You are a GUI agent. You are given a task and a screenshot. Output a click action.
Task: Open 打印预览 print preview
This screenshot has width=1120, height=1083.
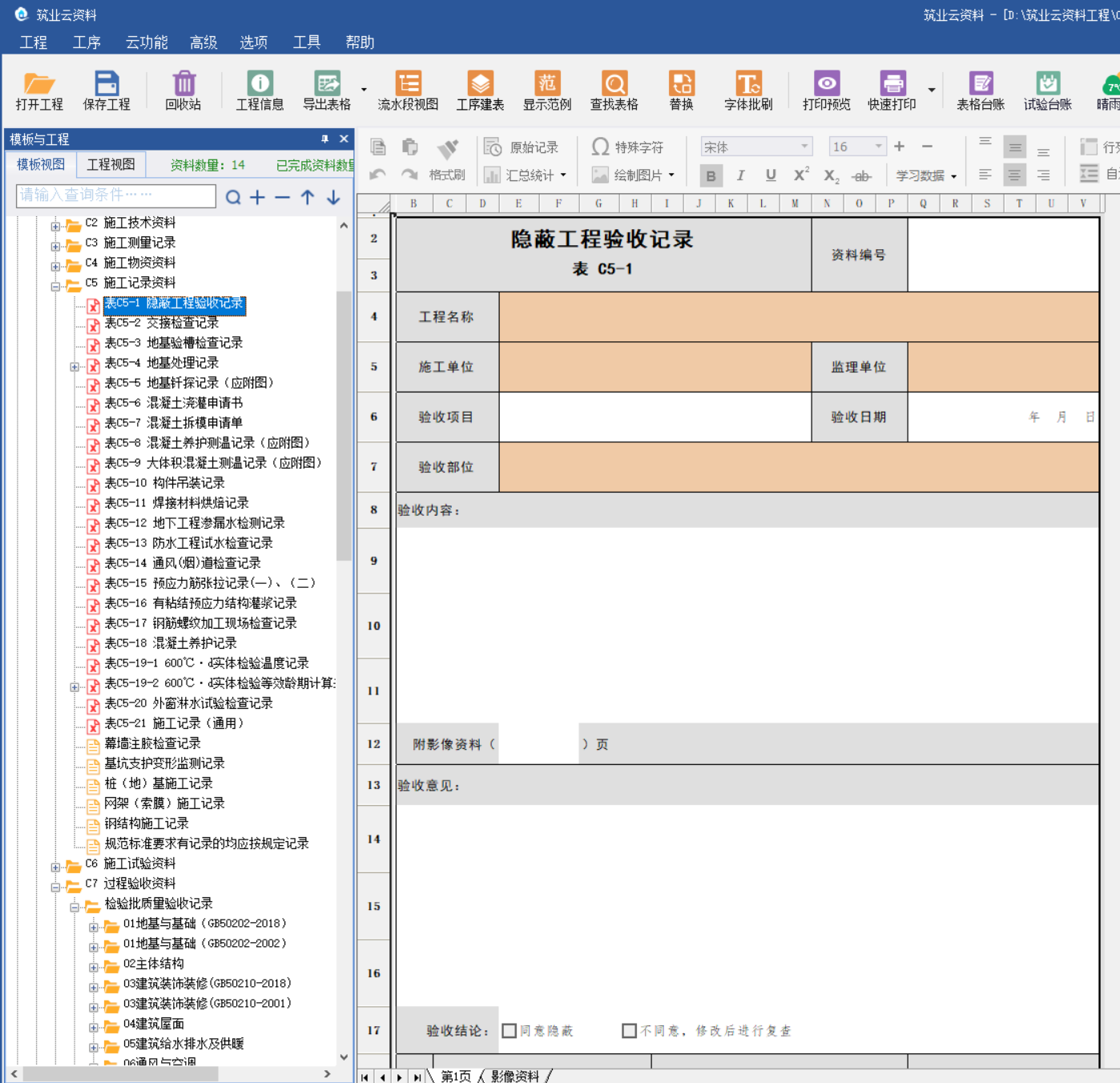tap(827, 91)
